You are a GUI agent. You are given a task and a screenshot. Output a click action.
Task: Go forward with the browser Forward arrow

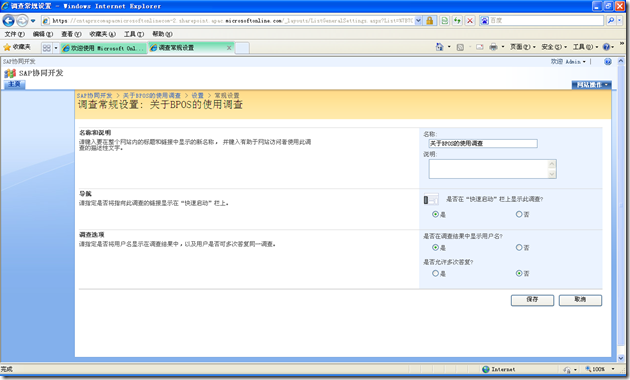pyautogui.click(x=22, y=20)
